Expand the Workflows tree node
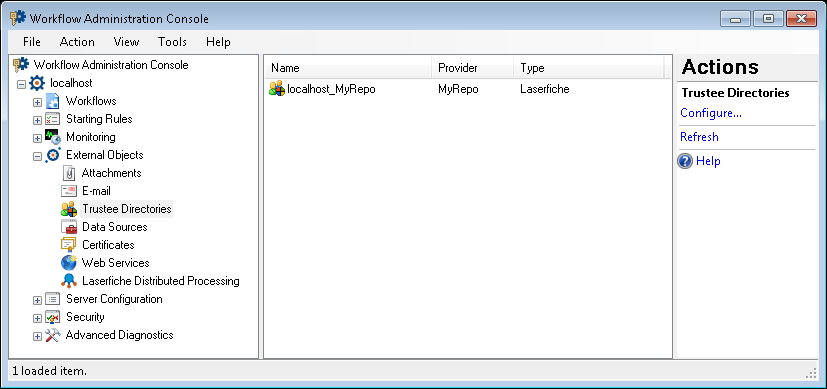Viewport: 827px width, 389px height. pos(37,102)
